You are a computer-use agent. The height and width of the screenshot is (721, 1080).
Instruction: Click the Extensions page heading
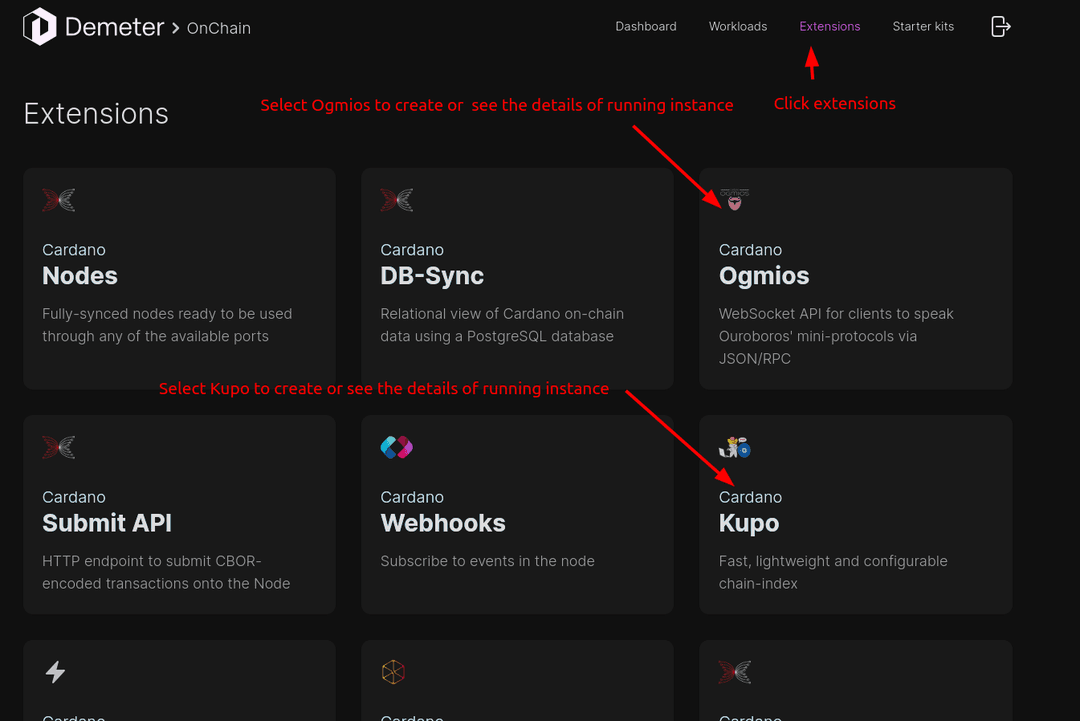pos(96,114)
